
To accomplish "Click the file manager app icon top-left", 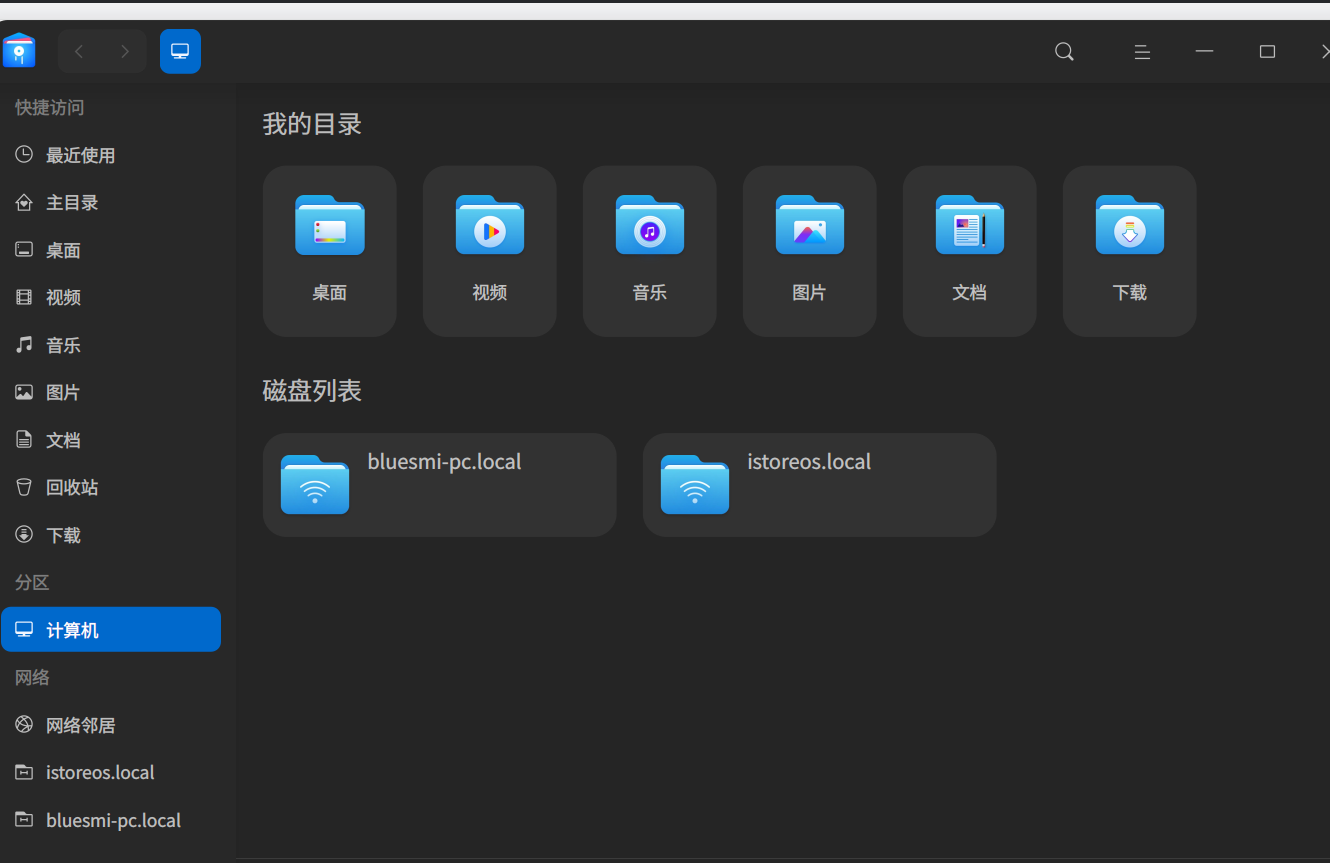I will coord(20,51).
